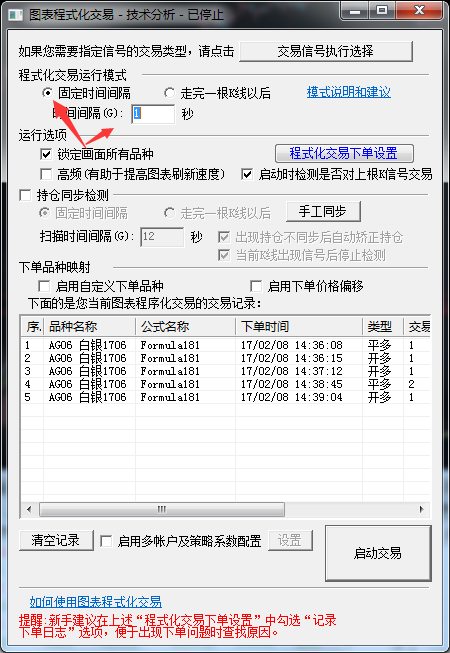Image resolution: width=450 pixels, height=653 pixels.
Task: Click the horizontal scrollbar thumb of records list
Action: coord(162,509)
